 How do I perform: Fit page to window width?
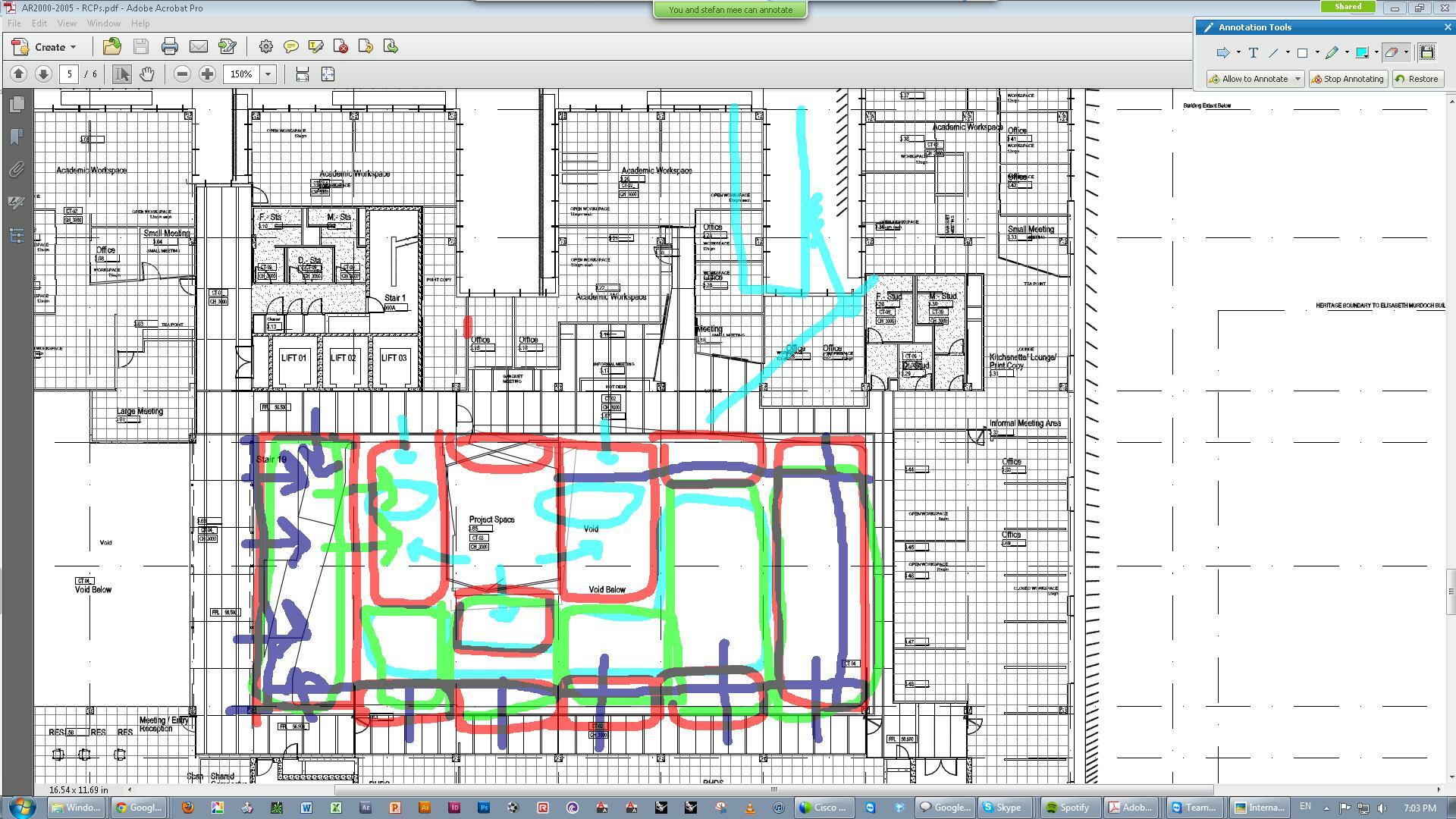click(302, 74)
